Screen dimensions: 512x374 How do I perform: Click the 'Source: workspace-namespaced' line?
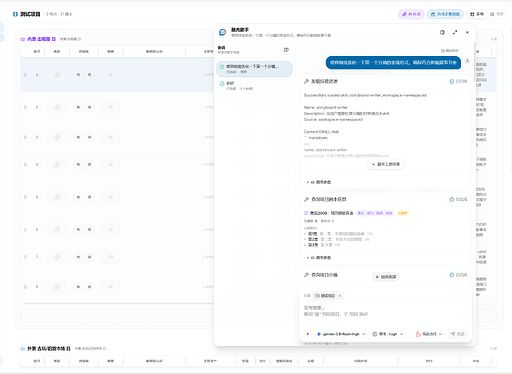tap(333, 119)
